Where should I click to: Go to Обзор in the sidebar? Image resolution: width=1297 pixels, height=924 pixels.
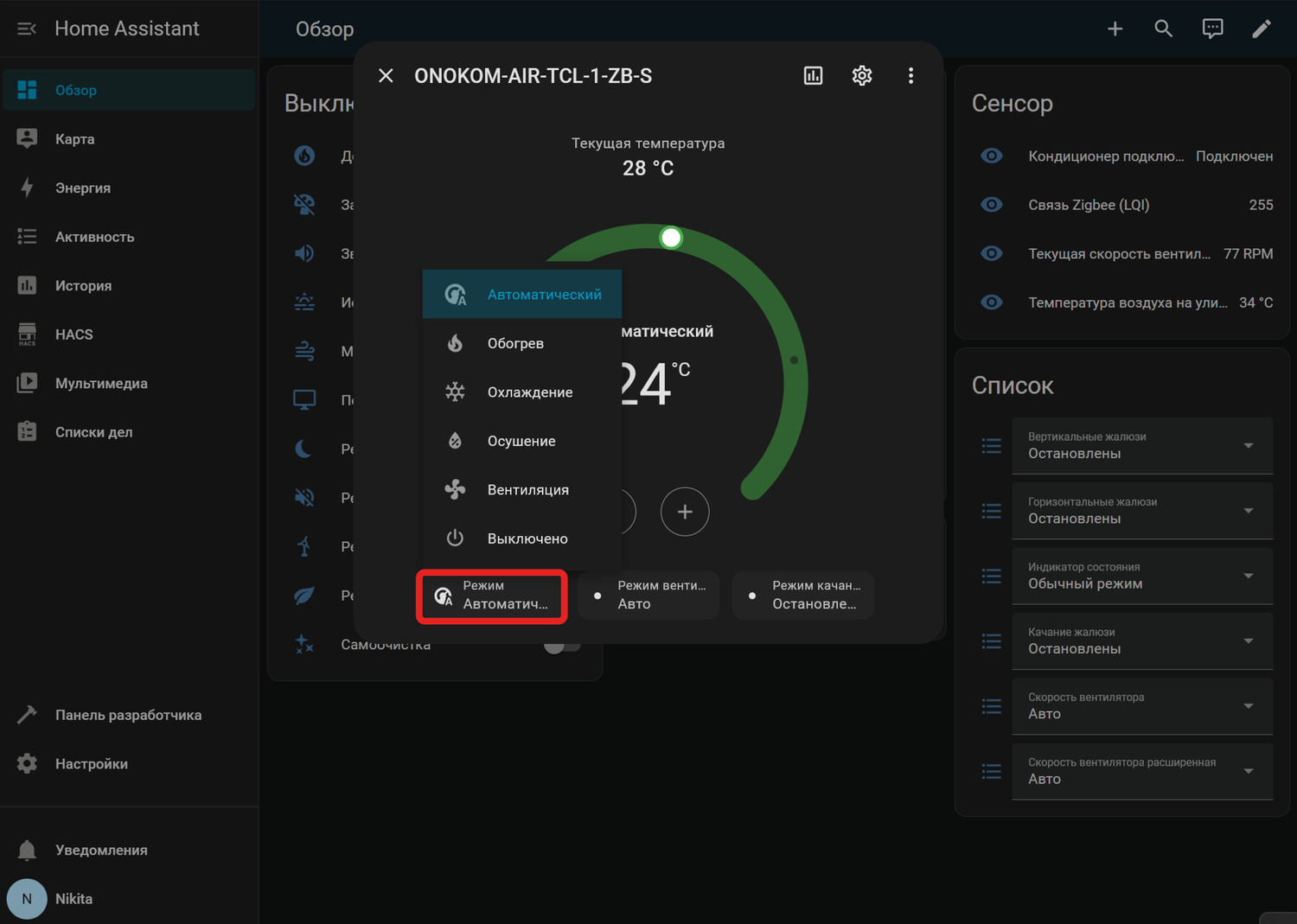tap(129, 90)
